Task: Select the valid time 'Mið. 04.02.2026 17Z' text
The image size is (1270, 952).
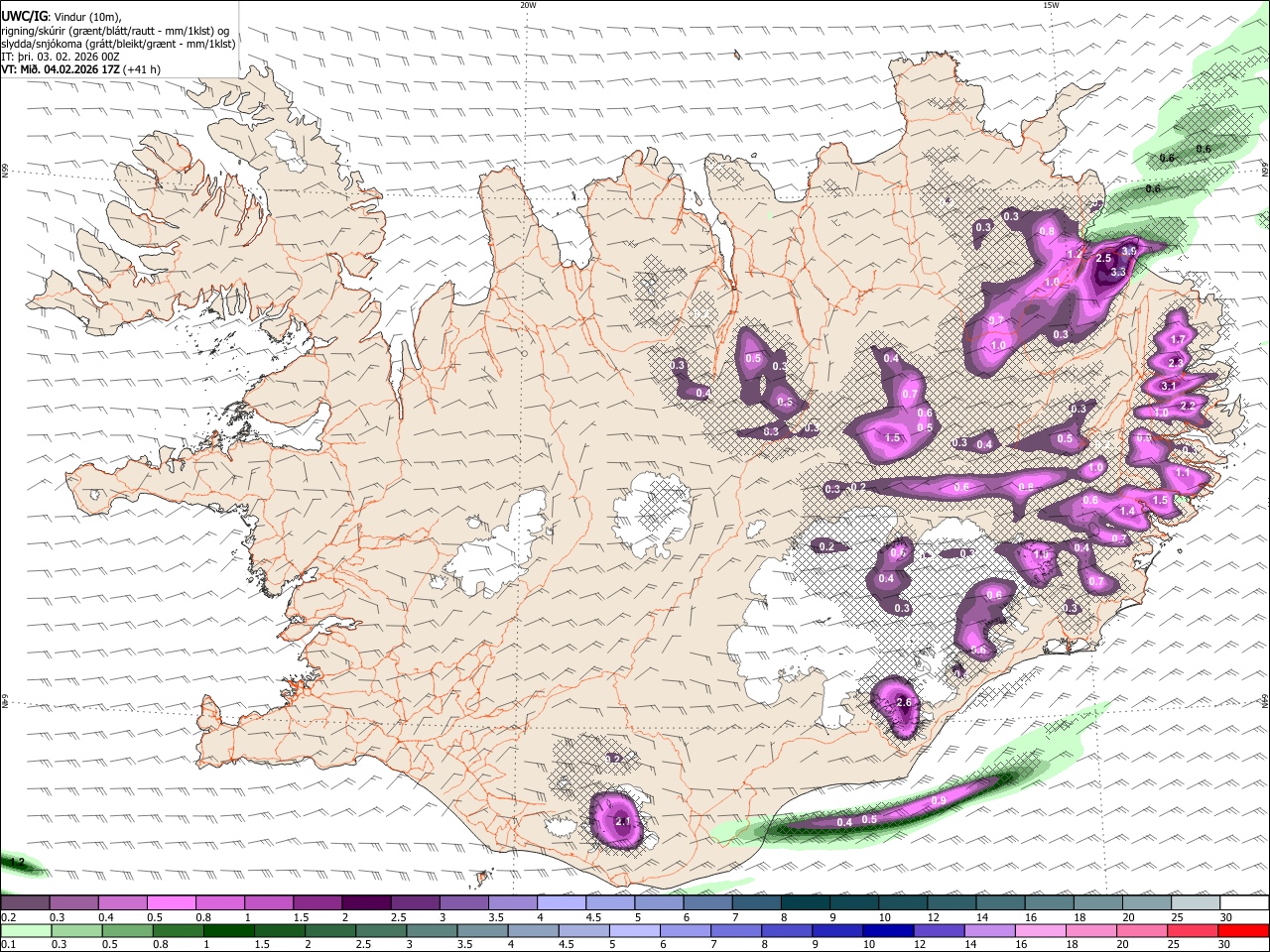Action: [x=68, y=69]
